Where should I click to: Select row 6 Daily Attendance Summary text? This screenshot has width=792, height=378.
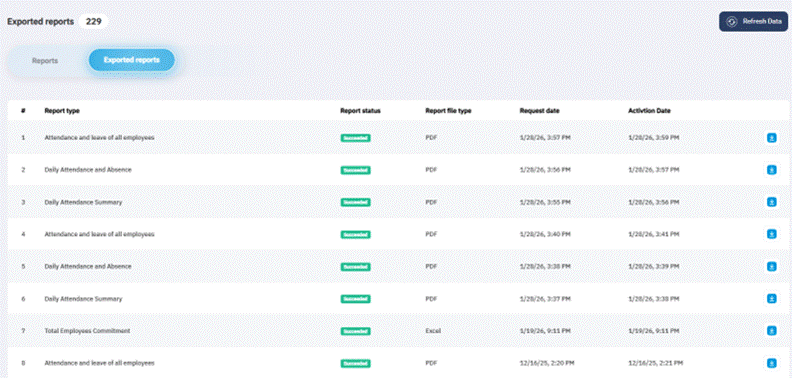(83, 299)
